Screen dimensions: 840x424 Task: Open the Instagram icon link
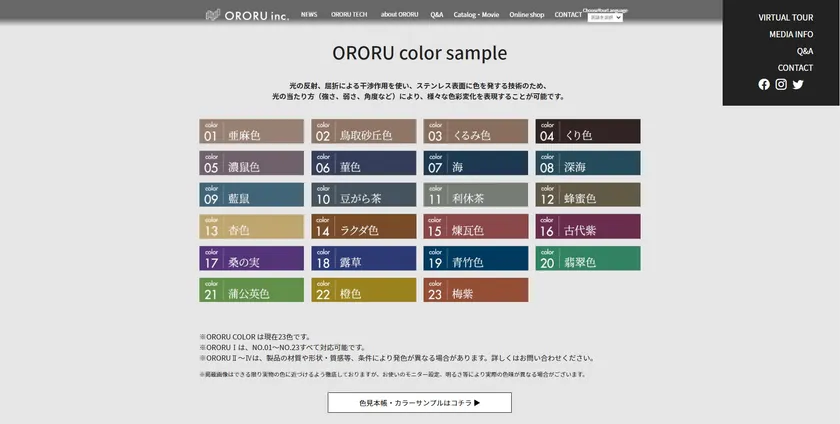pos(781,85)
